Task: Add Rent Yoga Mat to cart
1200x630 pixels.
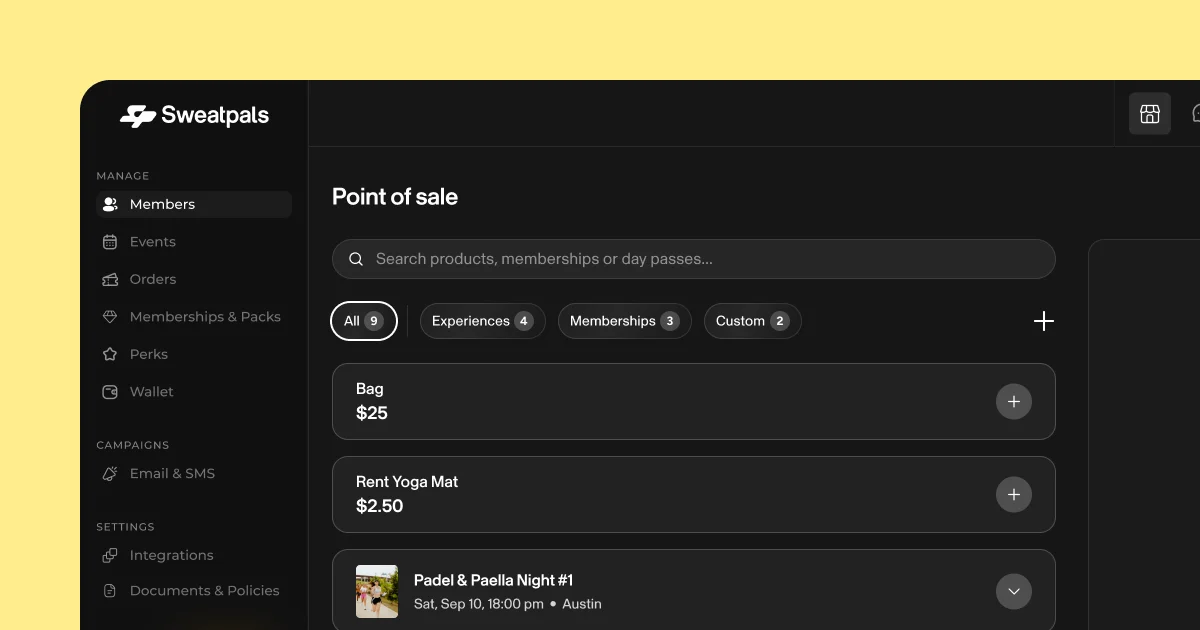Action: [1013, 495]
